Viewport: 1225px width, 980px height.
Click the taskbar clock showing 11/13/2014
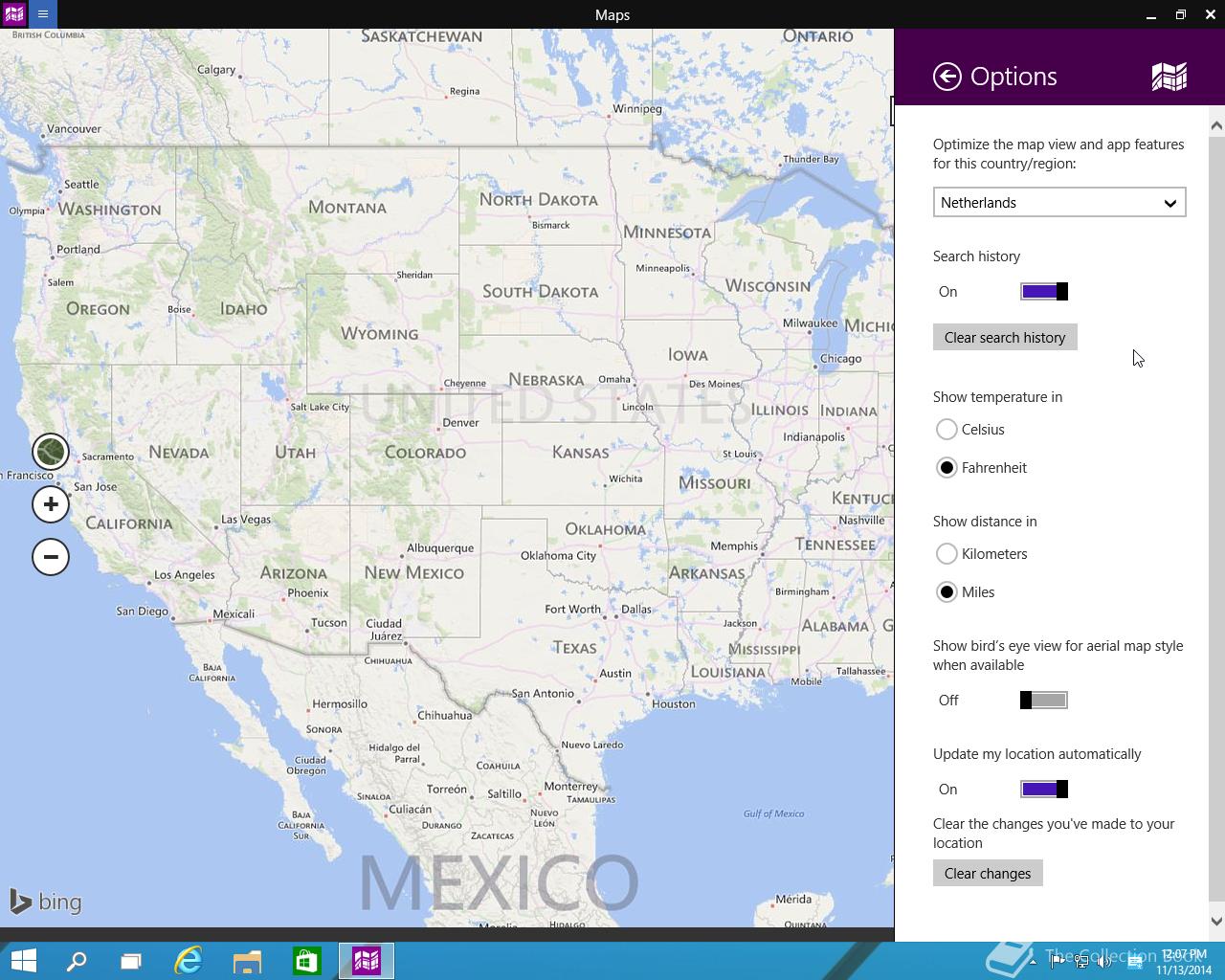1183,962
